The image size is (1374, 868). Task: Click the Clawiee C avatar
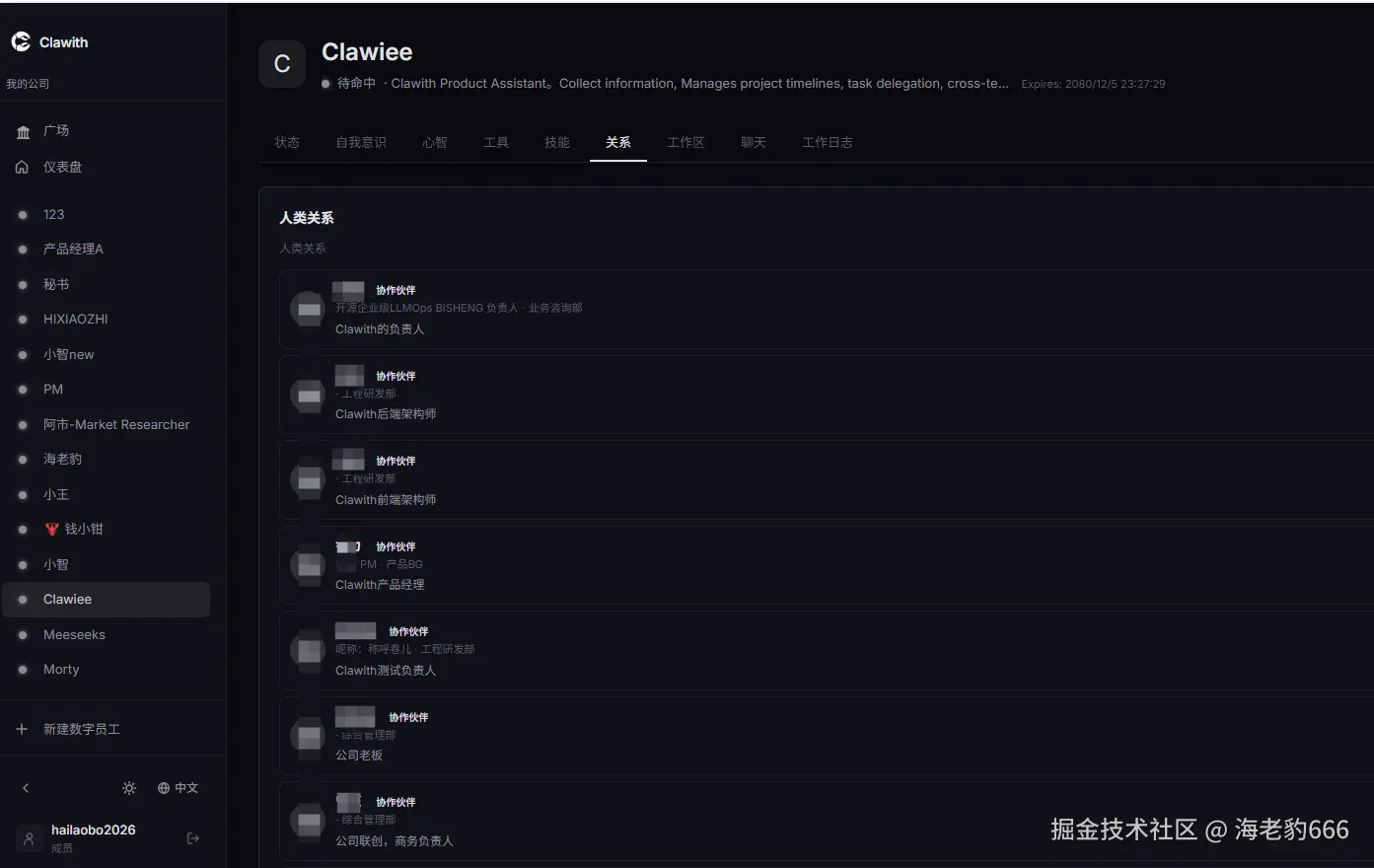(282, 64)
